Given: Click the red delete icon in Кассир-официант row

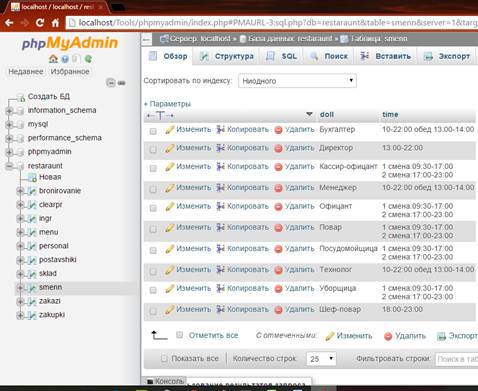Looking at the screenshot, I should pos(278,167).
